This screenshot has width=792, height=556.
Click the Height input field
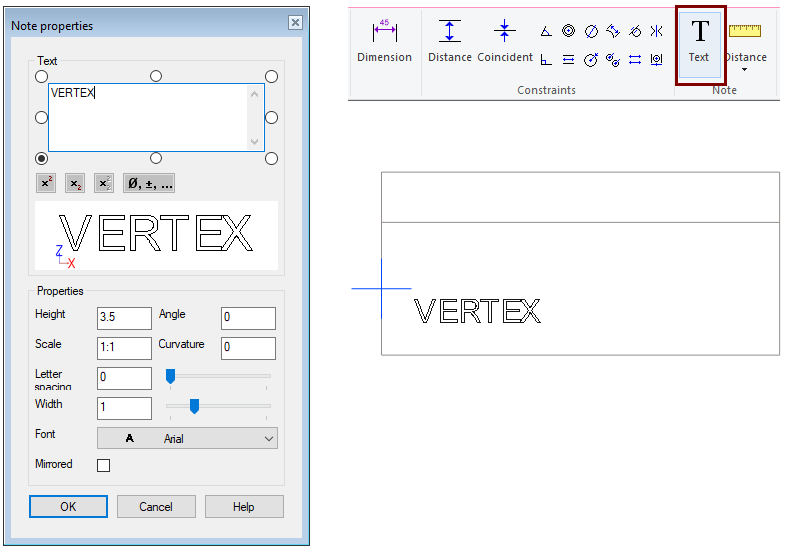coord(124,318)
